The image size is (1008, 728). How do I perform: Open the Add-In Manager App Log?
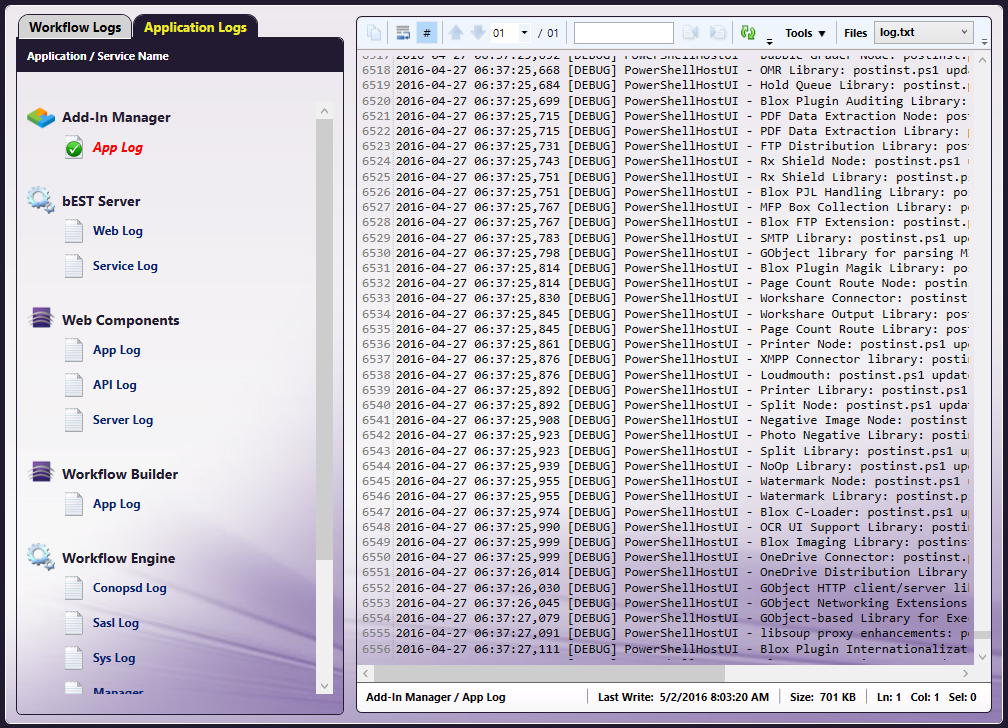pos(118,148)
